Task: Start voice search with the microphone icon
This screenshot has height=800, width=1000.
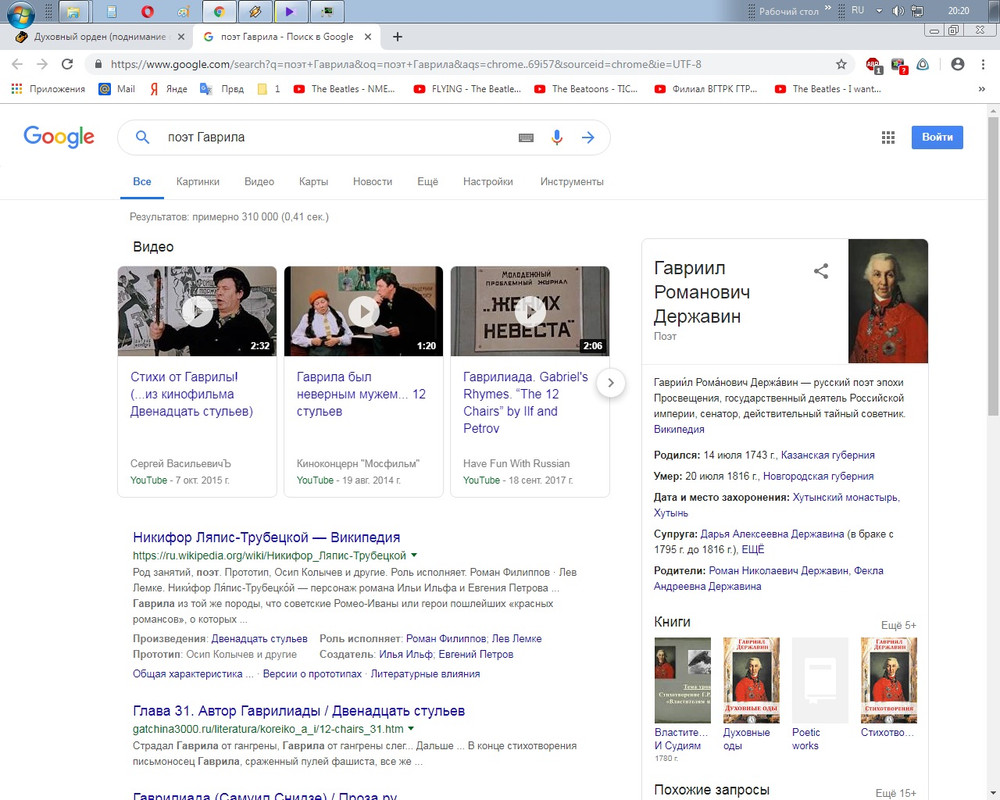Action: click(557, 137)
